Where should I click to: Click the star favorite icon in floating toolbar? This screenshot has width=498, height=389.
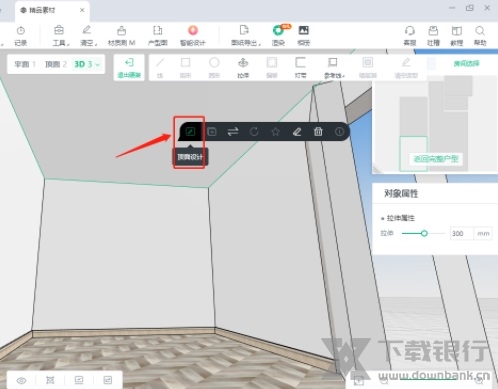coord(275,132)
